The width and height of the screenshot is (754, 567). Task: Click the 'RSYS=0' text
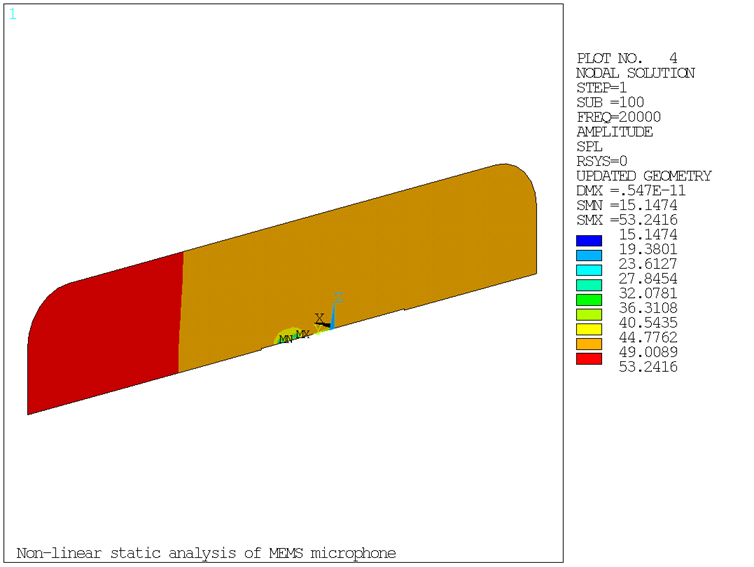[602, 161]
